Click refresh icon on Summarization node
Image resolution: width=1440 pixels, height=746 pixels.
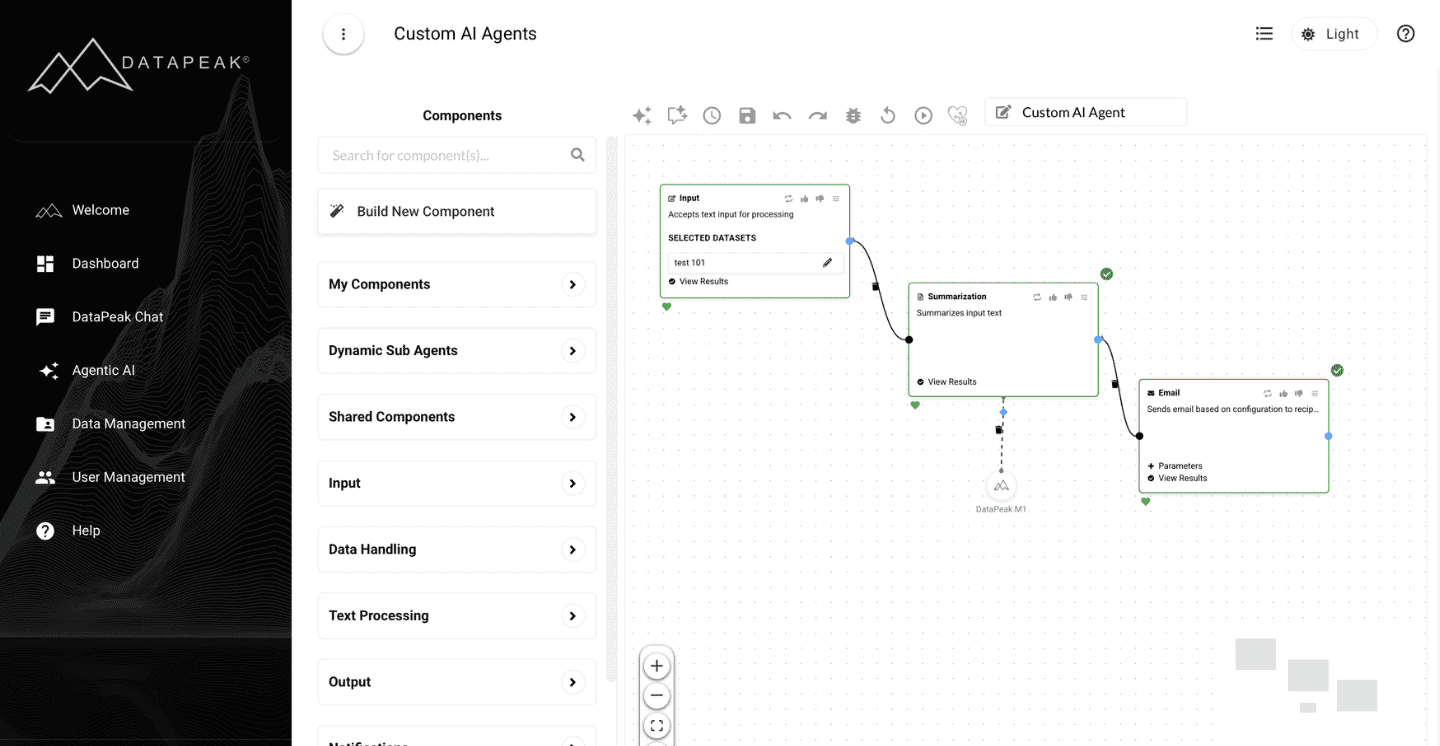coord(1037,297)
